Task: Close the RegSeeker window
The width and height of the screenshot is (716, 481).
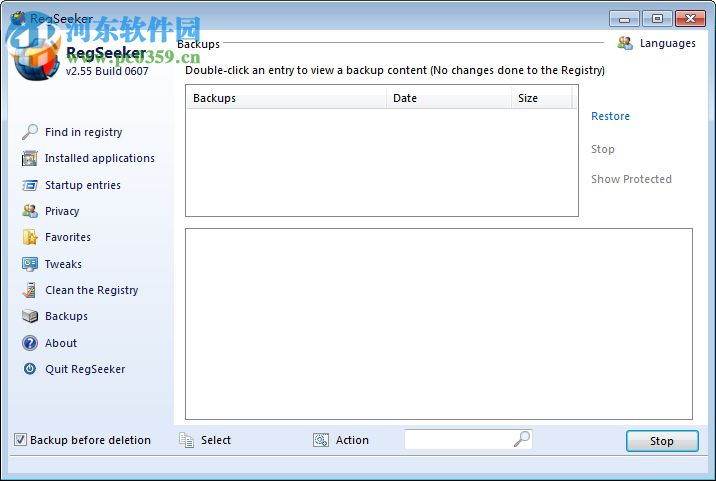Action: point(690,19)
